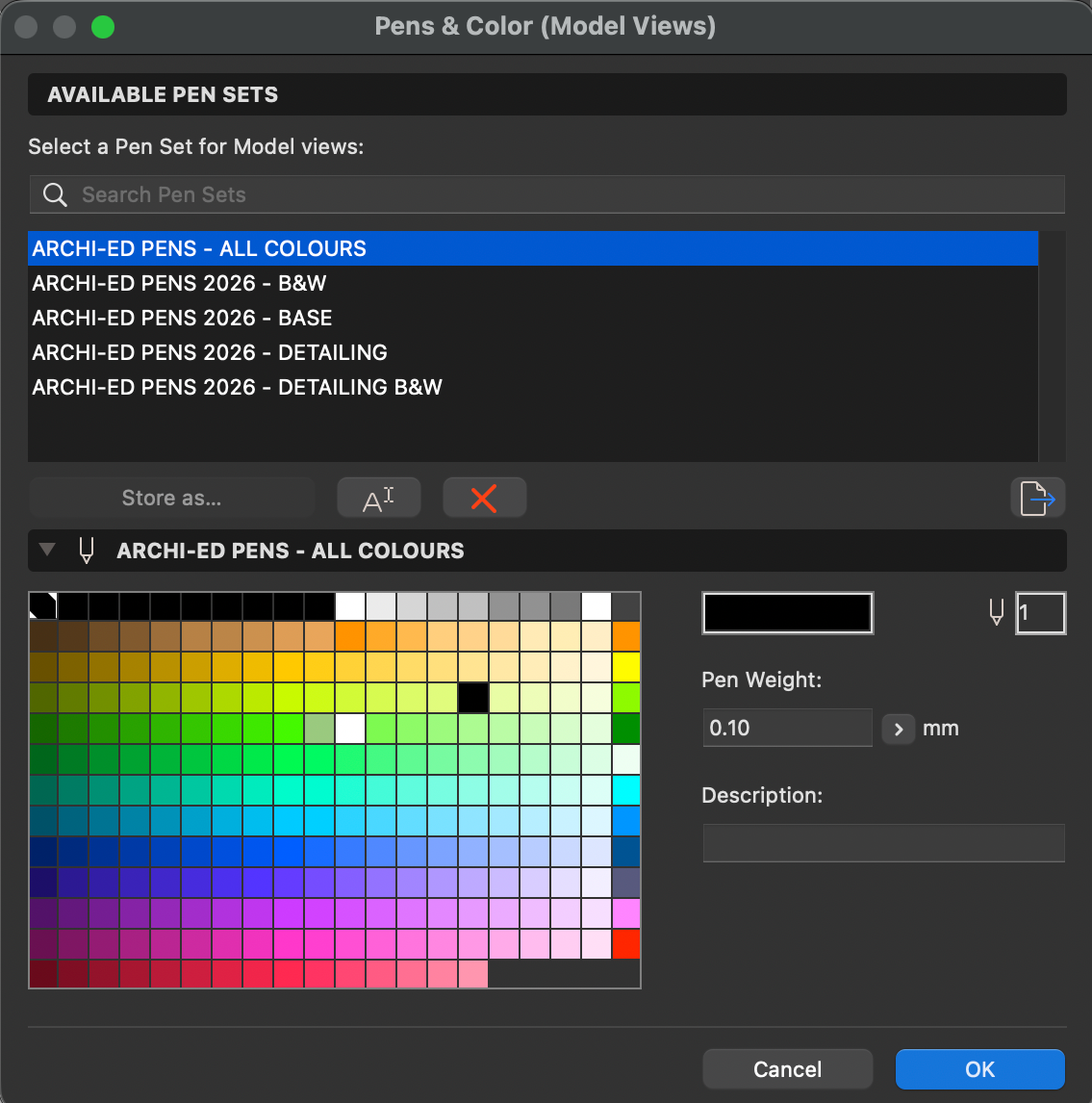Click the rename pen set icon

coord(378,499)
